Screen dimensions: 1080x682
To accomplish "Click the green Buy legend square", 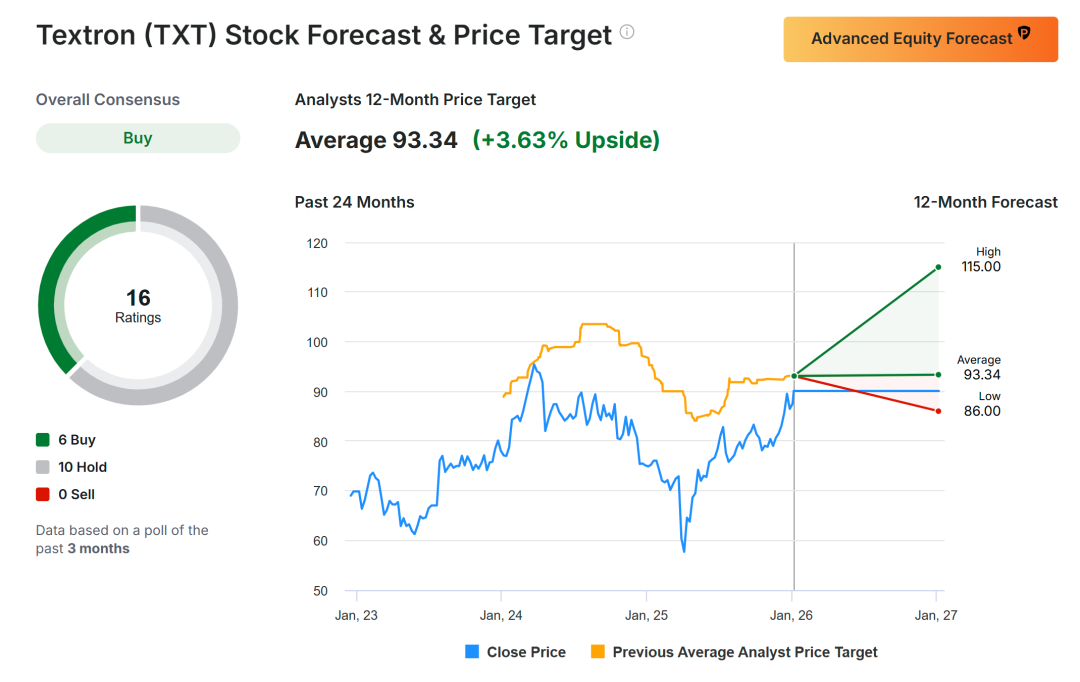I will tap(42, 440).
